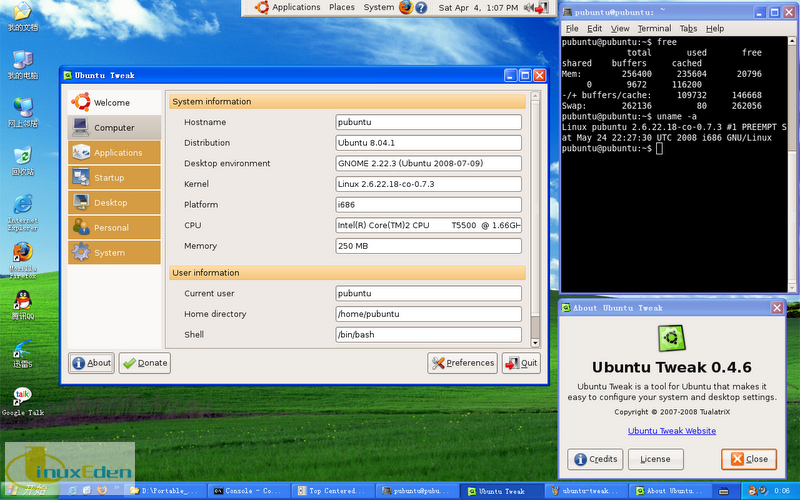Open the System category in Ubuntu Tweak sidebar
Screen dimensions: 800x500
(114, 253)
